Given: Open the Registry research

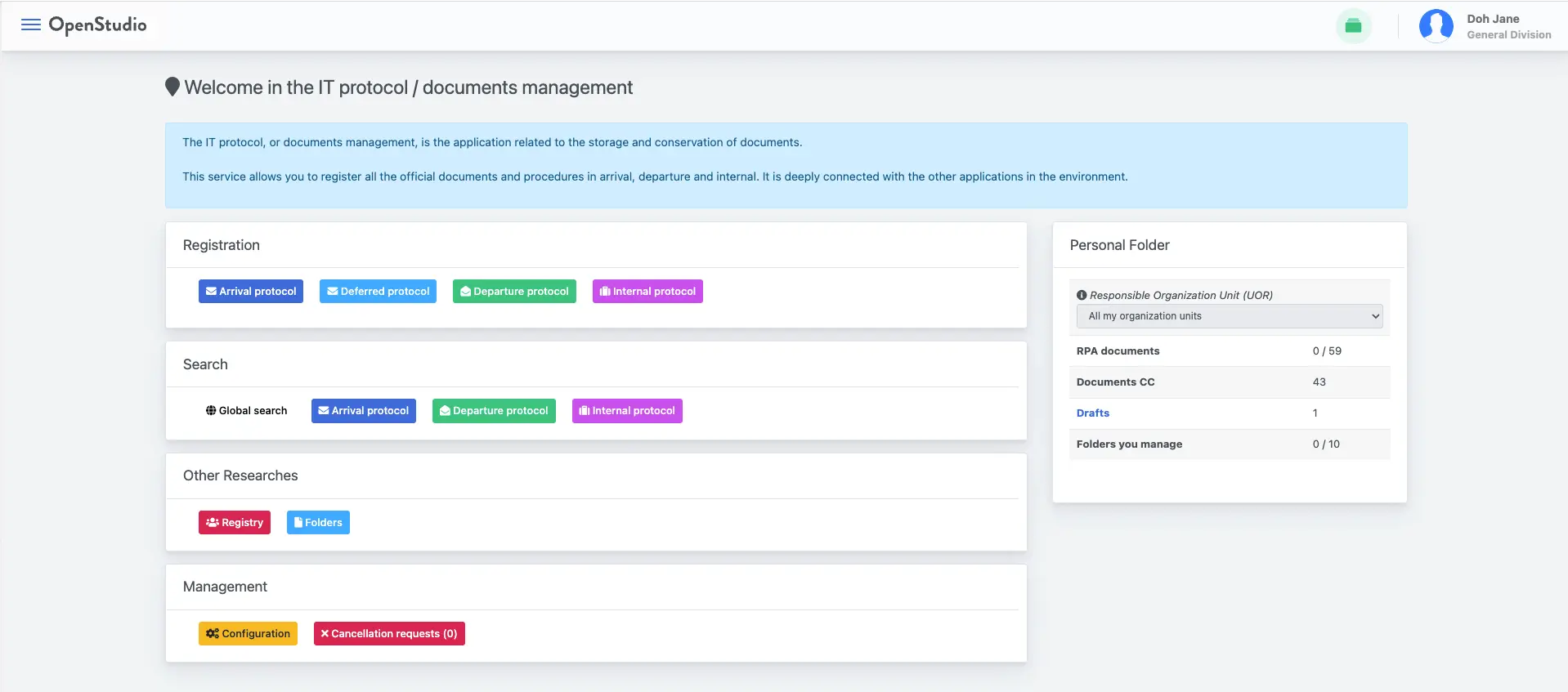Looking at the screenshot, I should pyautogui.click(x=235, y=523).
